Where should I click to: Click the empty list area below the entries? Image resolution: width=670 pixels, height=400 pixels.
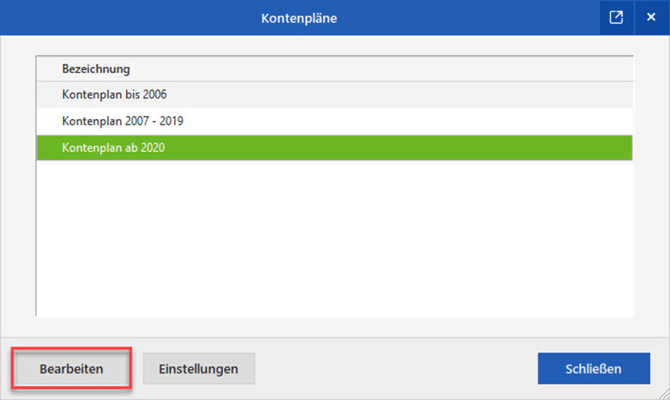pos(335,240)
